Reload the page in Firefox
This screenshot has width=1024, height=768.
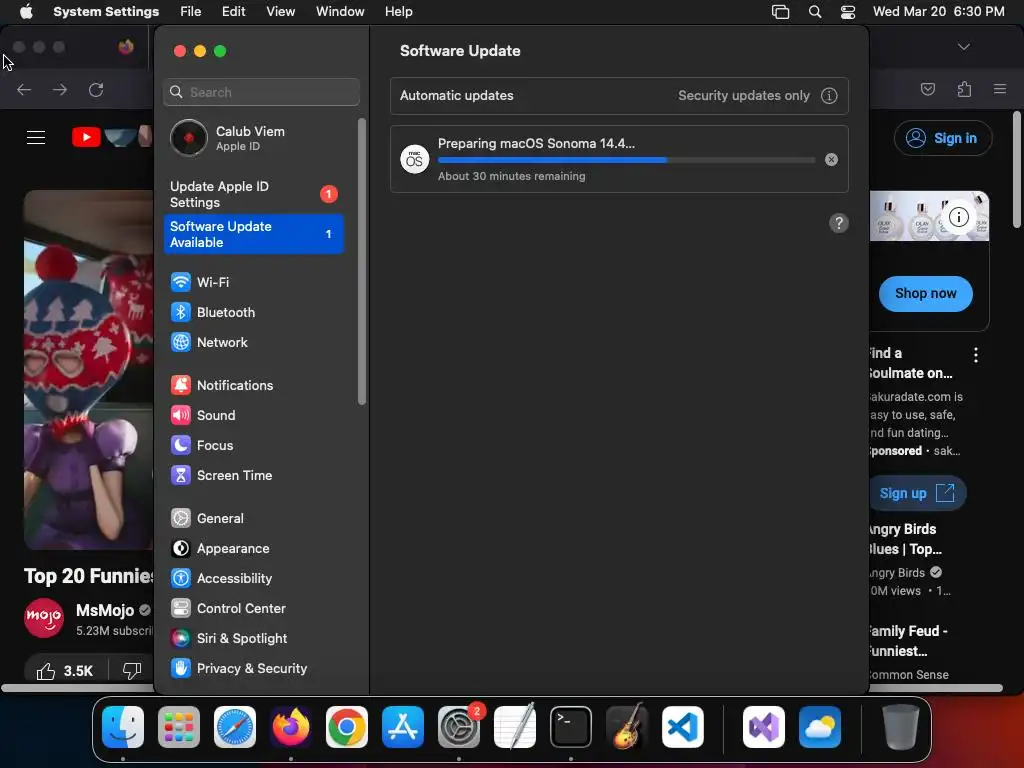click(96, 89)
